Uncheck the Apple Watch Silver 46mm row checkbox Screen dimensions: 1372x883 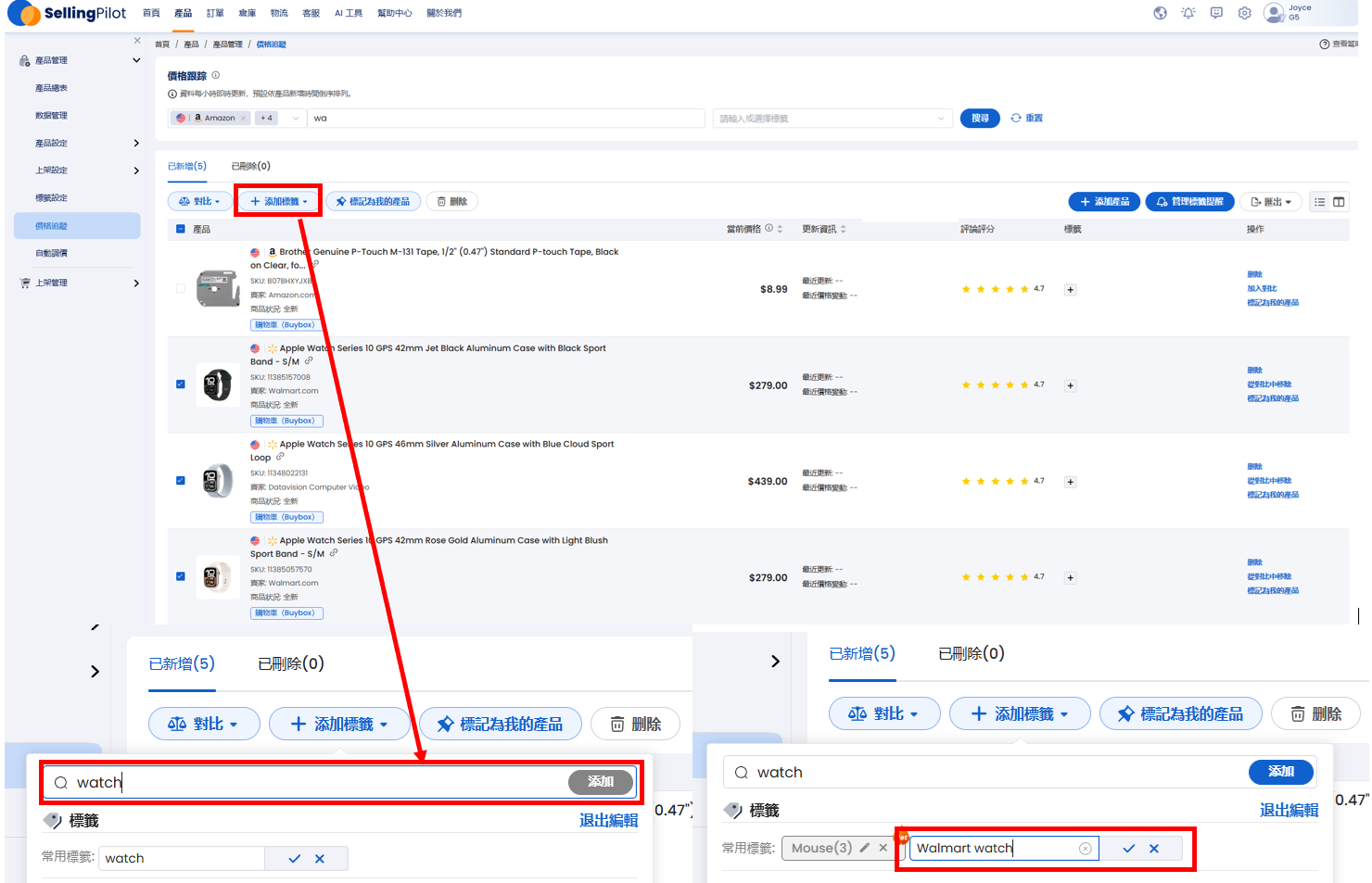click(x=181, y=481)
